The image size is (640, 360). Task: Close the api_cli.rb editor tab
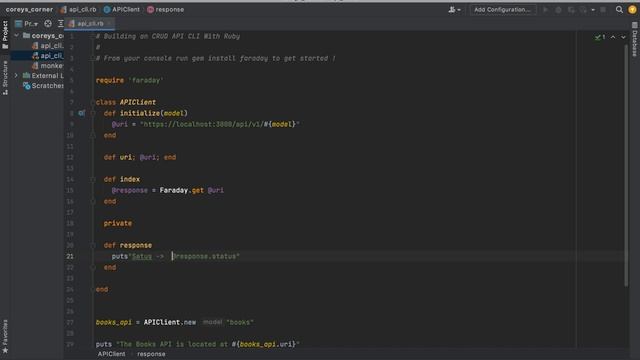[x=109, y=24]
